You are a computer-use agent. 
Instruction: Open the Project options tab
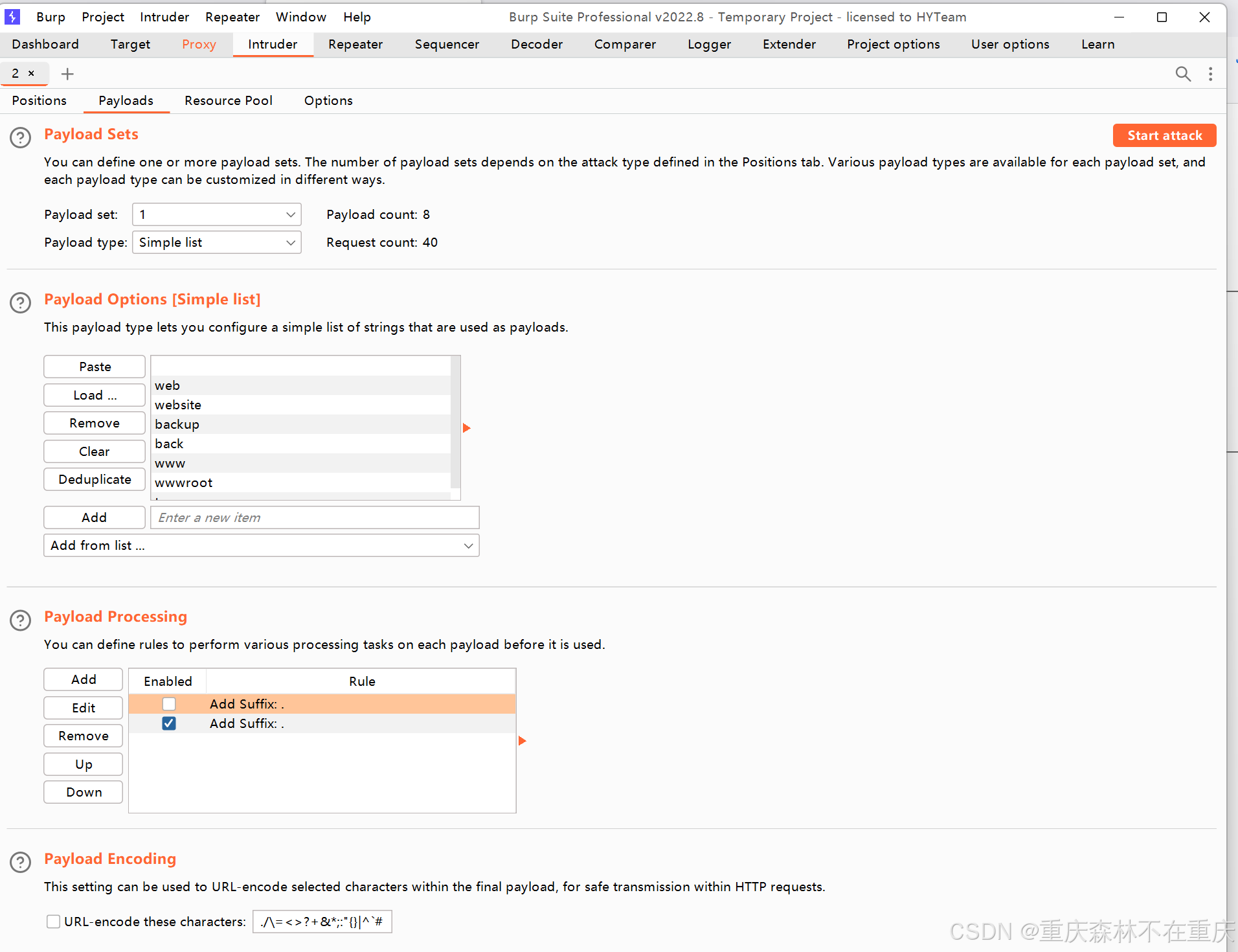[894, 44]
